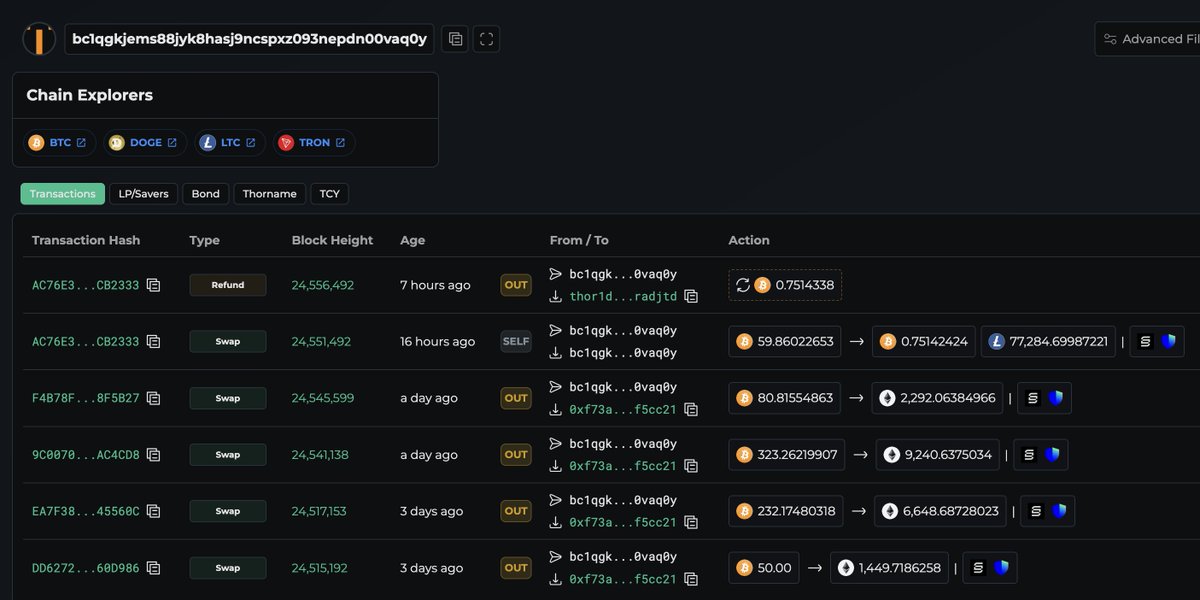This screenshot has height=600, width=1200.
Task: Copy 0xf73a address in EA7F38 row
Action: point(691,523)
